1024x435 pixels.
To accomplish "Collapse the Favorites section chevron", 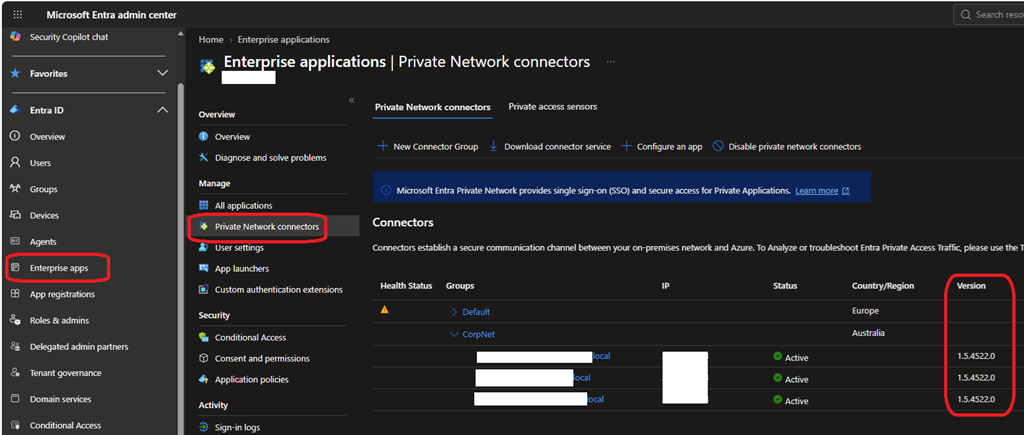I will point(163,74).
